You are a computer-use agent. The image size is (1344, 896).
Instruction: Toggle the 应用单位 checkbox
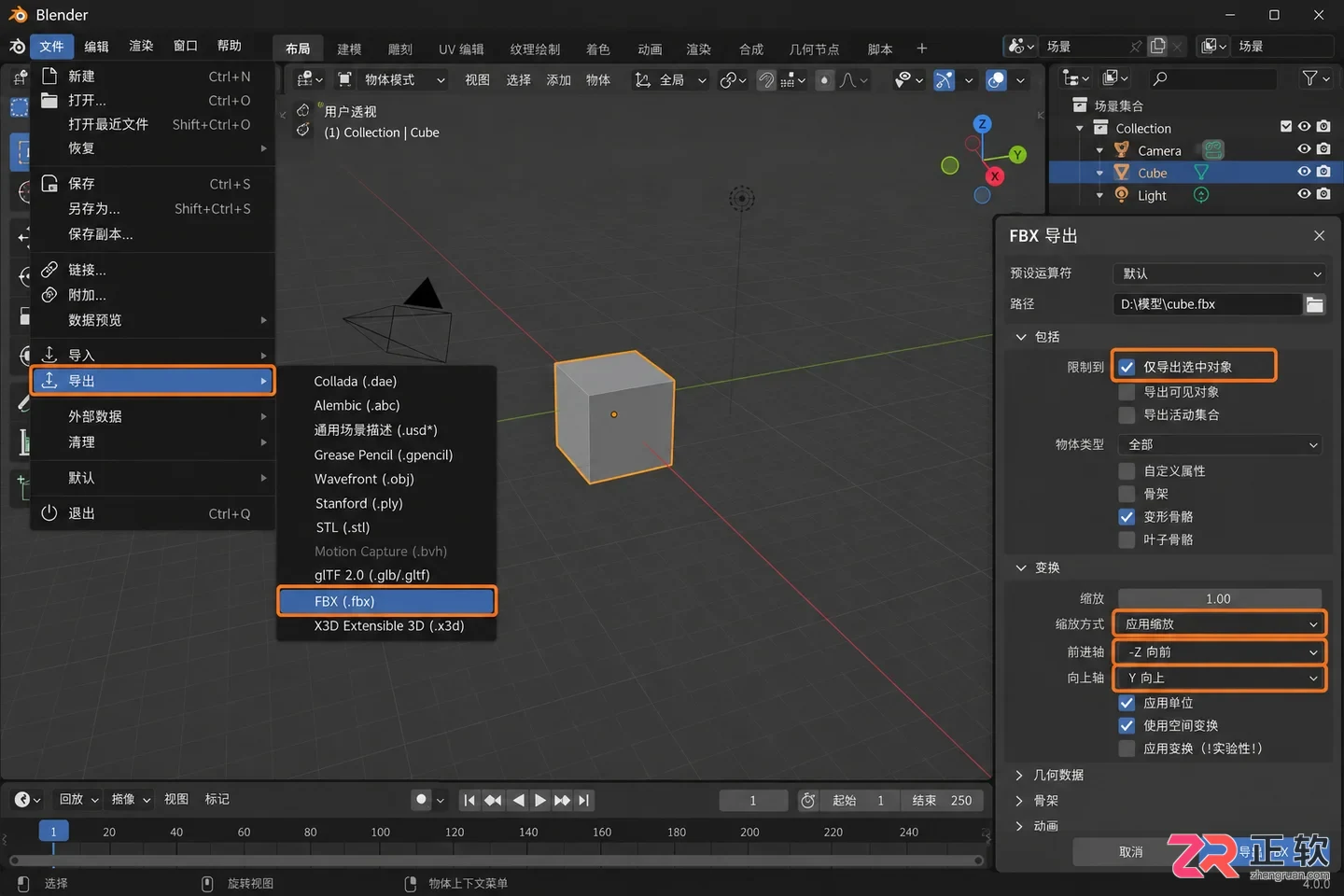click(1127, 703)
